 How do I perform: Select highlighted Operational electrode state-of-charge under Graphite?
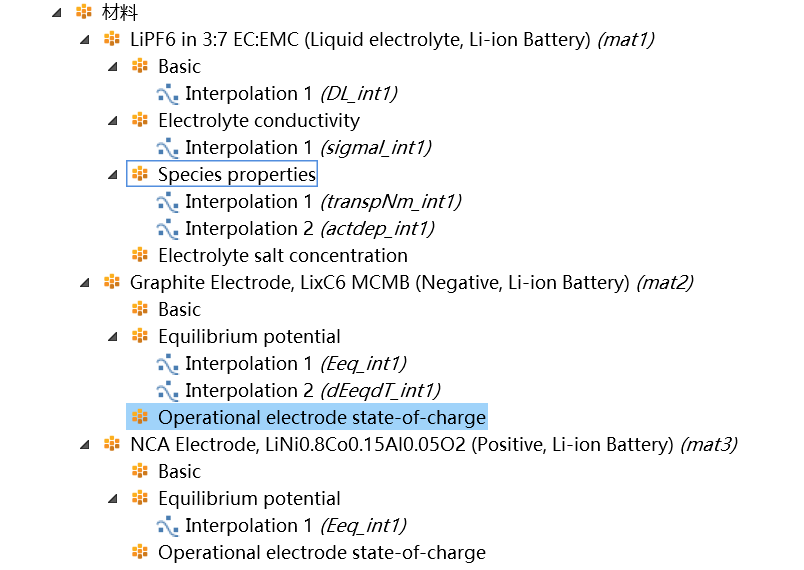tap(321, 418)
